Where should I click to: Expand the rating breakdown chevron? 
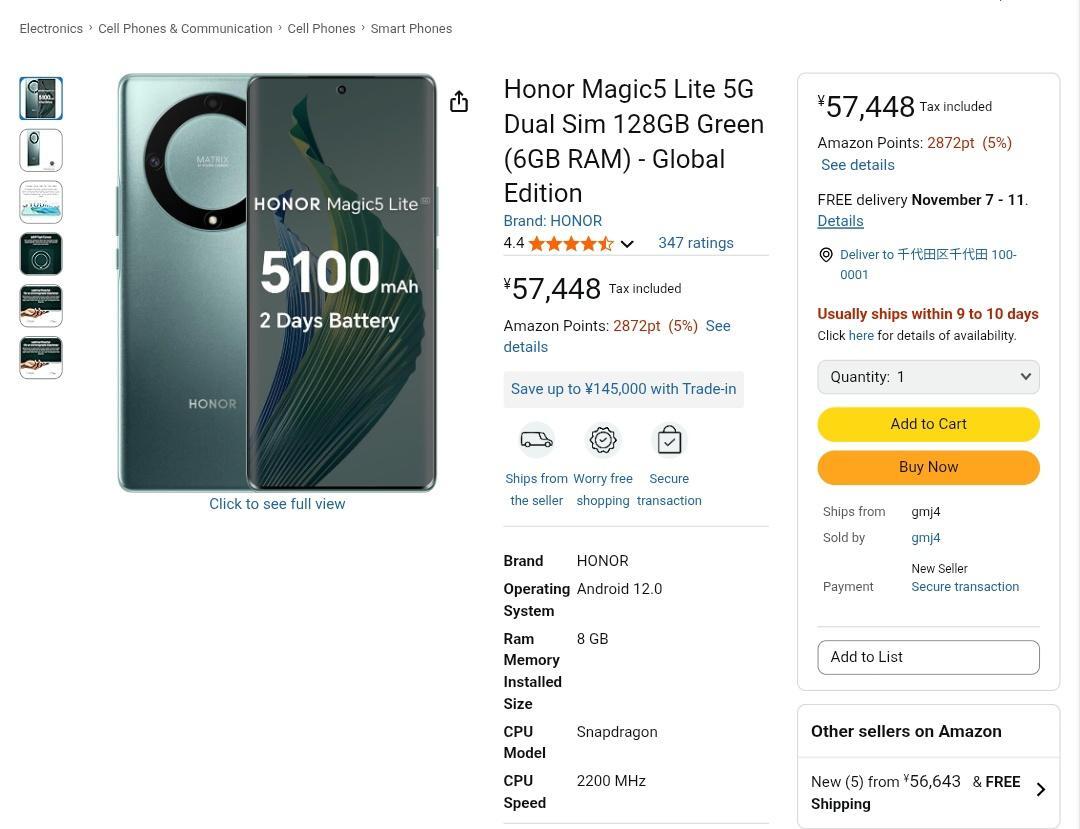tap(627, 244)
